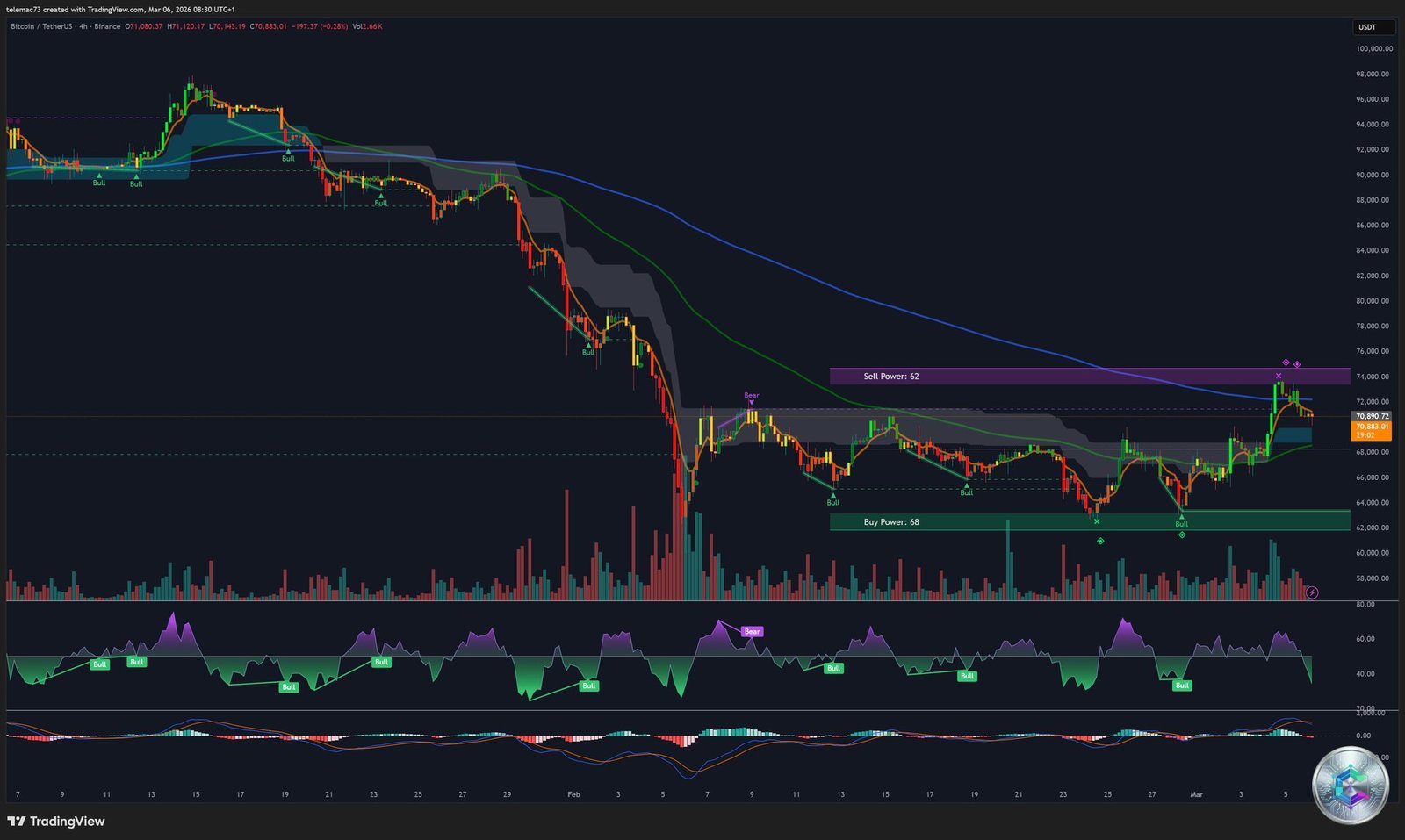Select the Feb label on the time axis
1405x840 pixels.
(573, 793)
